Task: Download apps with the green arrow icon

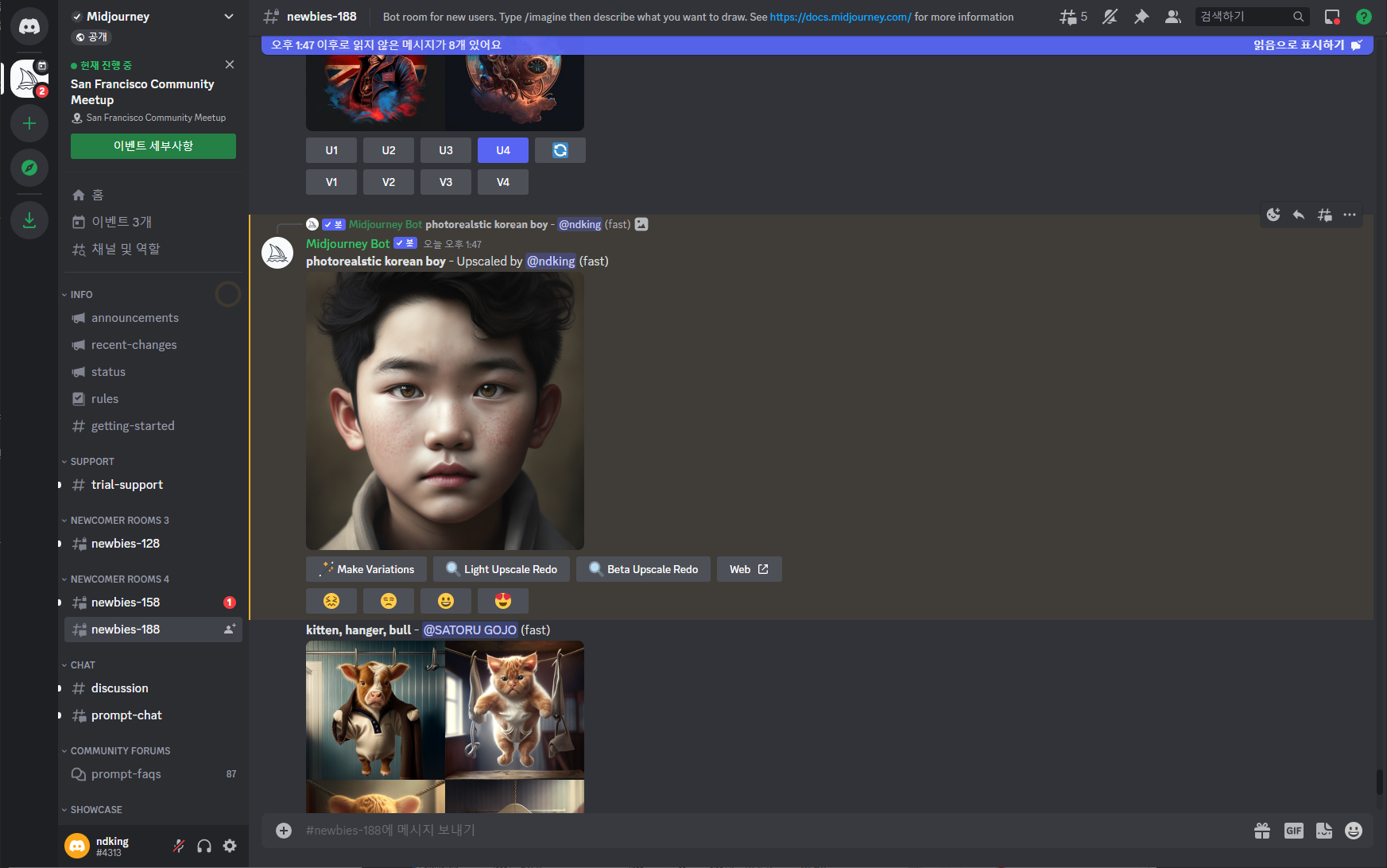Action: coord(29,220)
